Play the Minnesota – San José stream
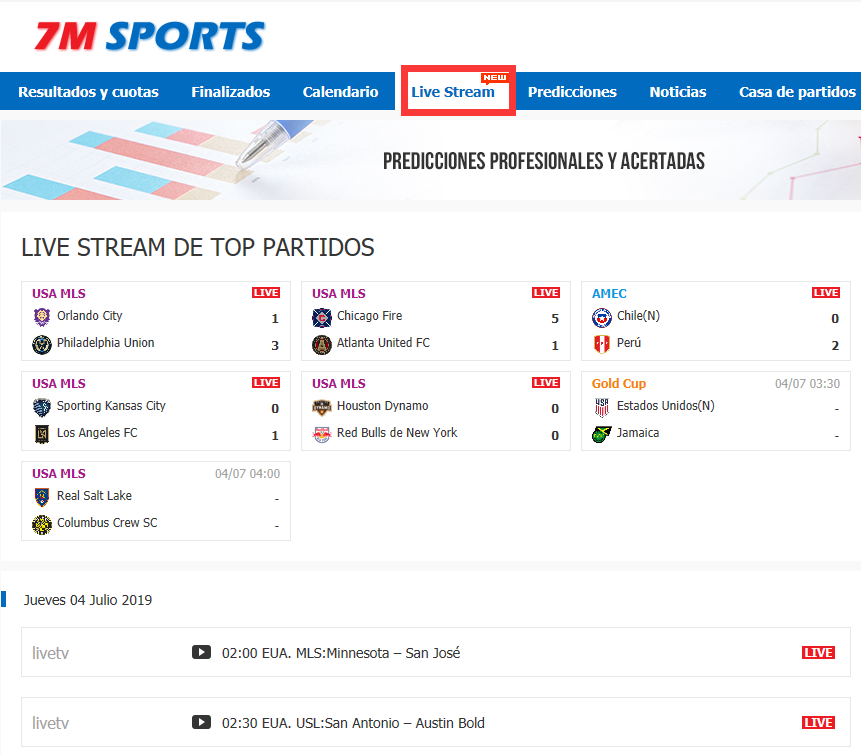The height and width of the screenshot is (755, 861). pos(201,652)
